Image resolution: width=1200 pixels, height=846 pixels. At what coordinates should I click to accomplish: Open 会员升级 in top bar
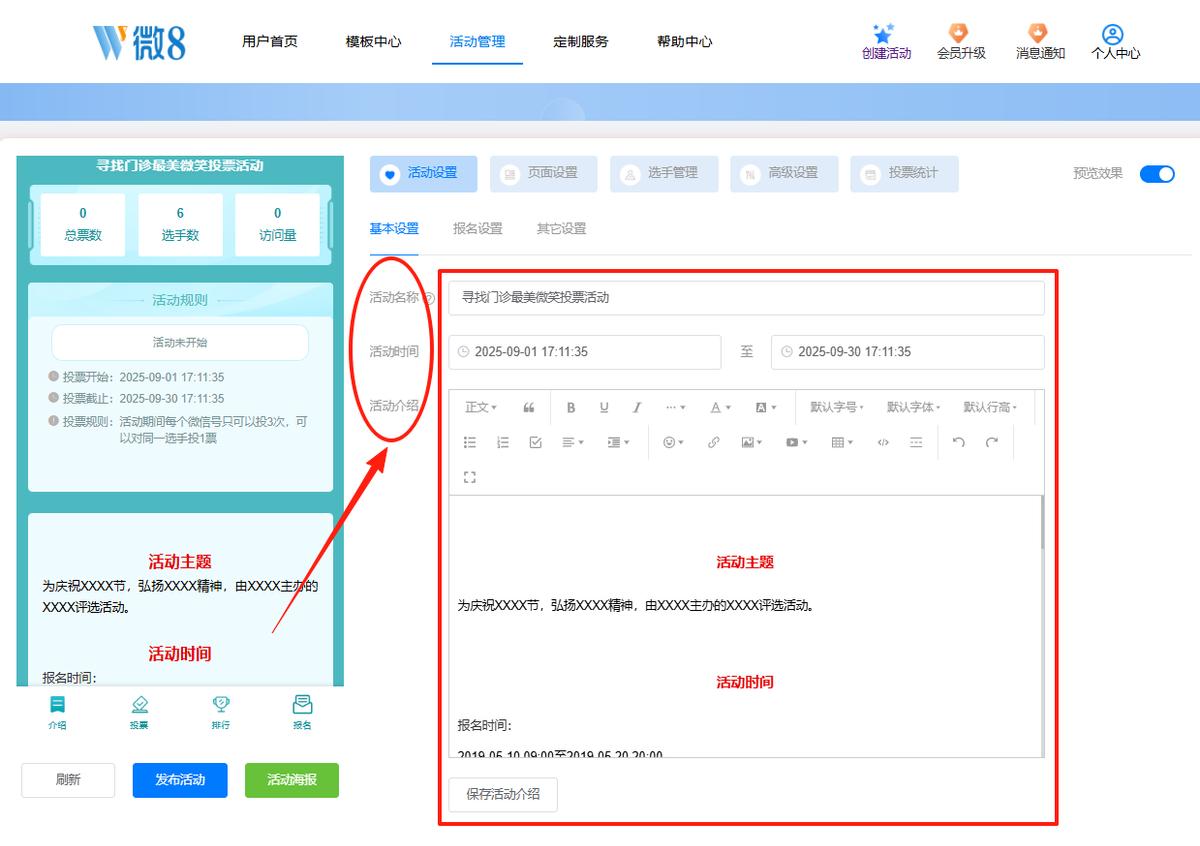pyautogui.click(x=961, y=42)
